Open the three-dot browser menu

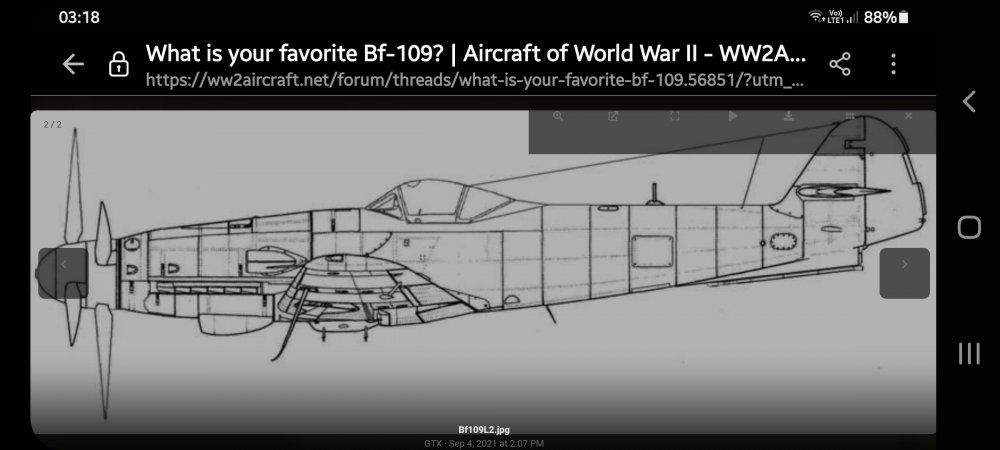coord(893,64)
